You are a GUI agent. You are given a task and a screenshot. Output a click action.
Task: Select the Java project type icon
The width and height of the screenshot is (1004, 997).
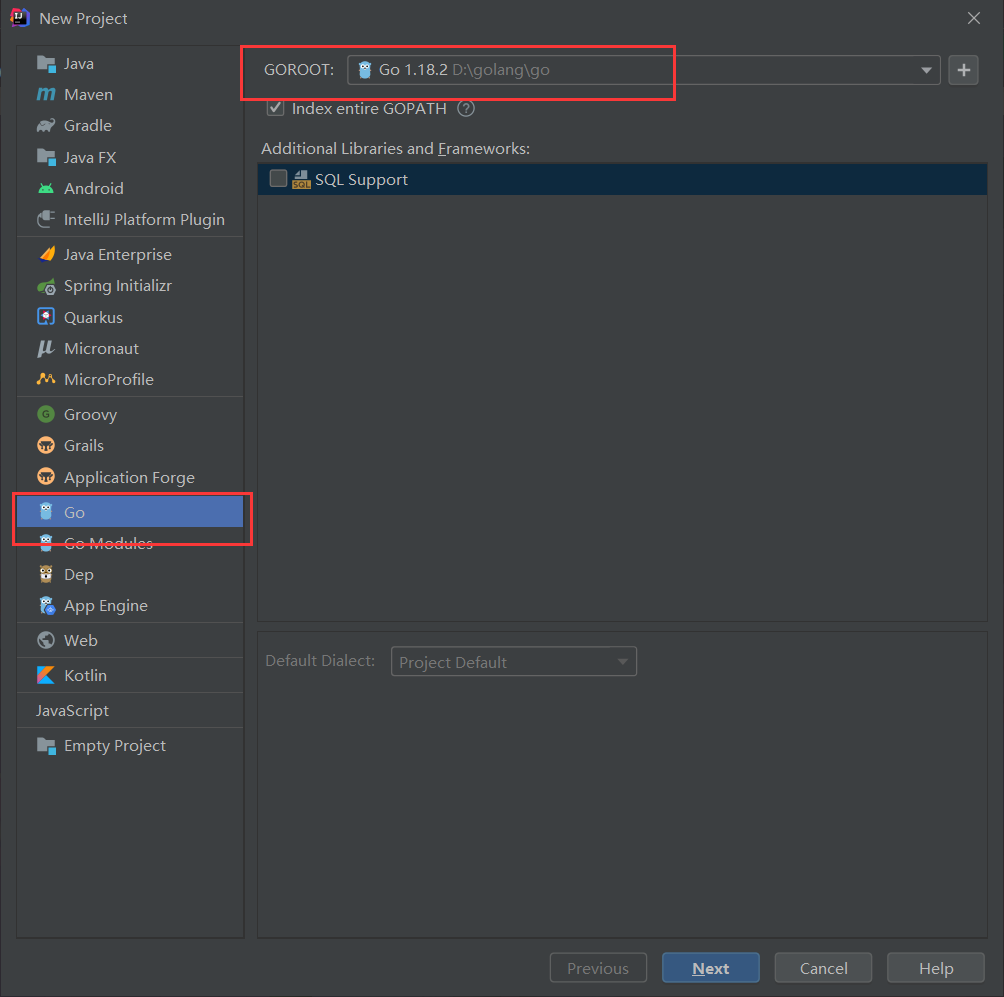[x=46, y=63]
